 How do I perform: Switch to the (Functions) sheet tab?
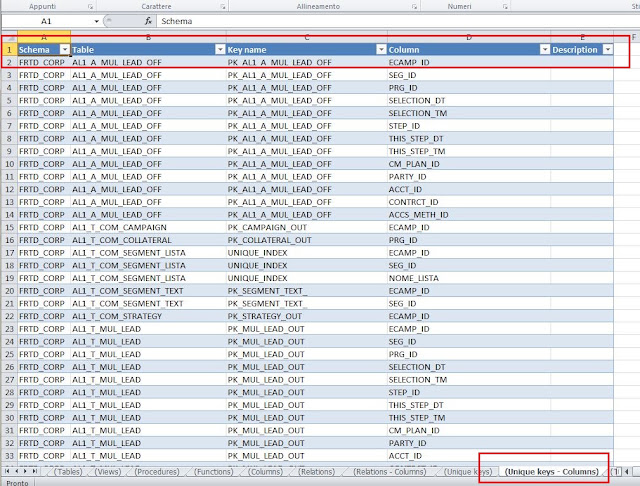click(213, 472)
